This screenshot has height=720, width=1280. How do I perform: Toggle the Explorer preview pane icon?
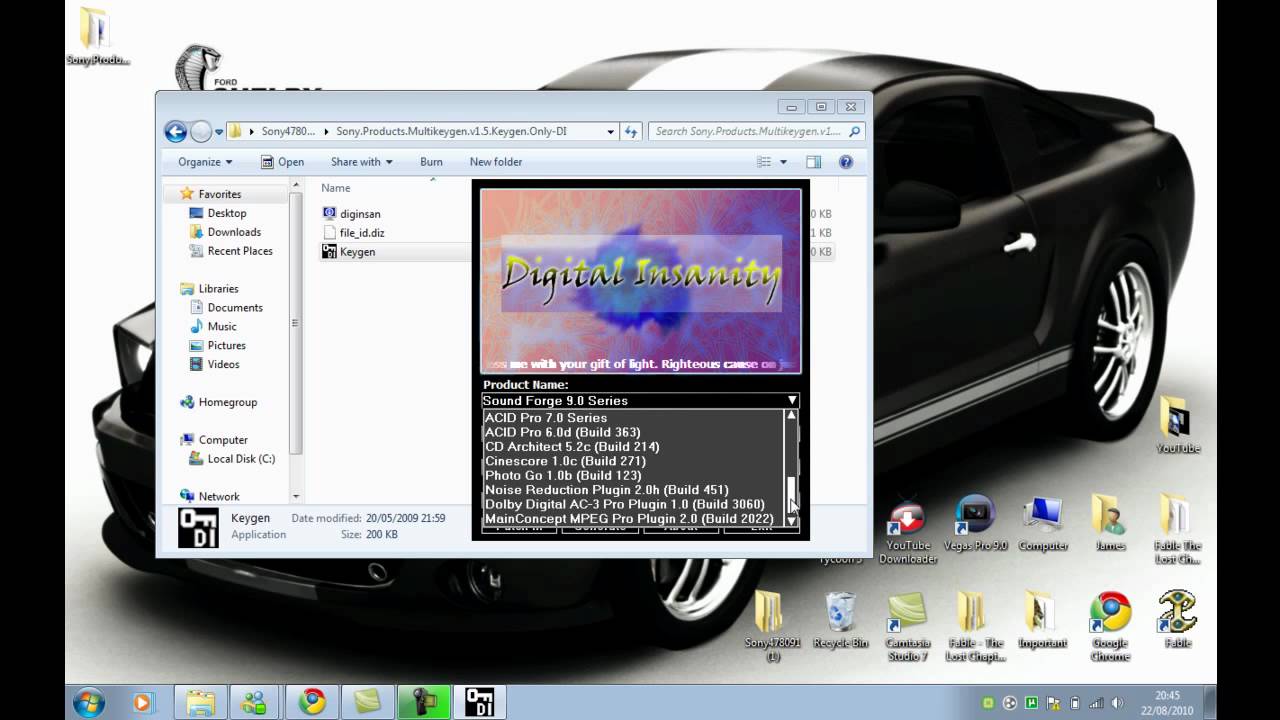coord(814,162)
